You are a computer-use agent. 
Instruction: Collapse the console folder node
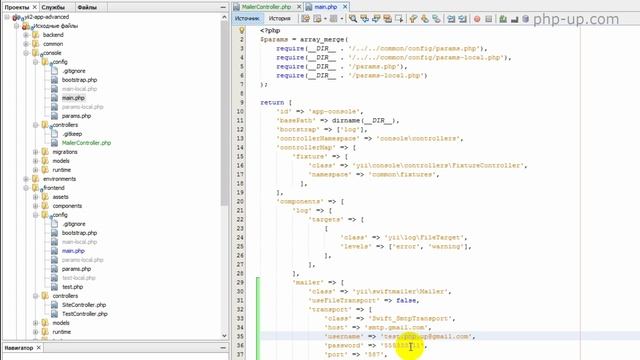[26, 53]
